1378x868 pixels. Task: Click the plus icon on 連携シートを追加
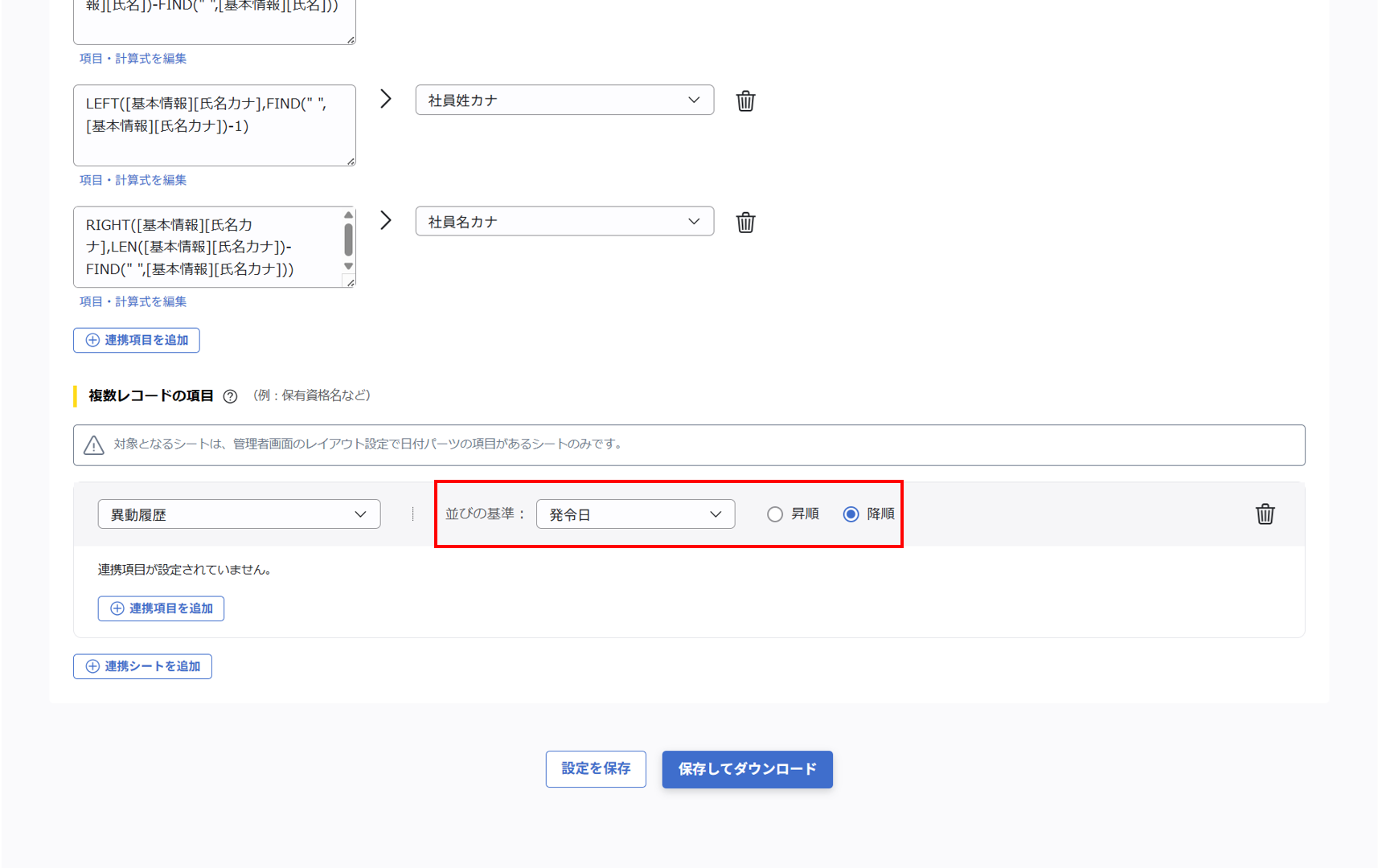[92, 666]
